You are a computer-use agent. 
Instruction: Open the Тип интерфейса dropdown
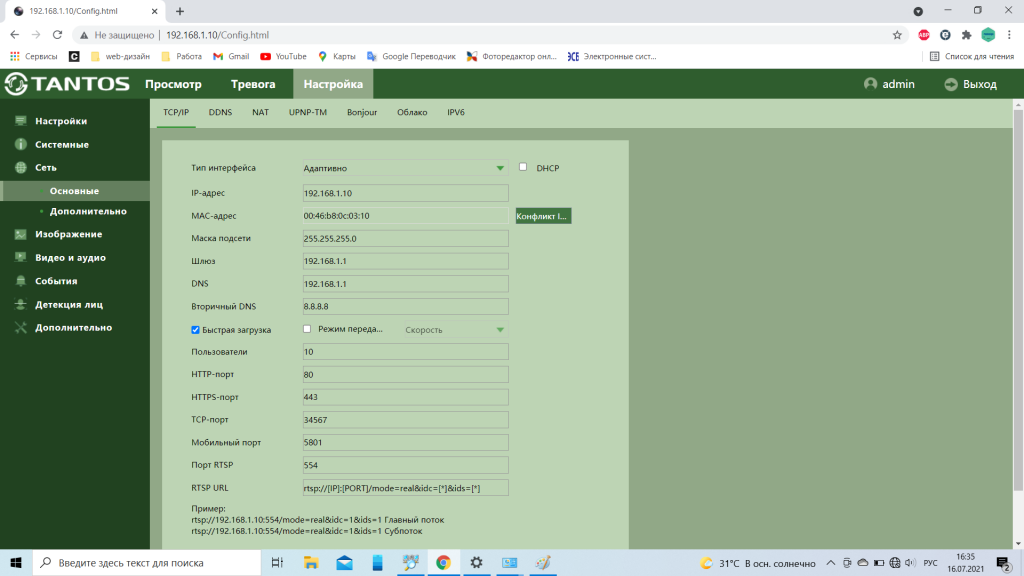pyautogui.click(x=405, y=168)
